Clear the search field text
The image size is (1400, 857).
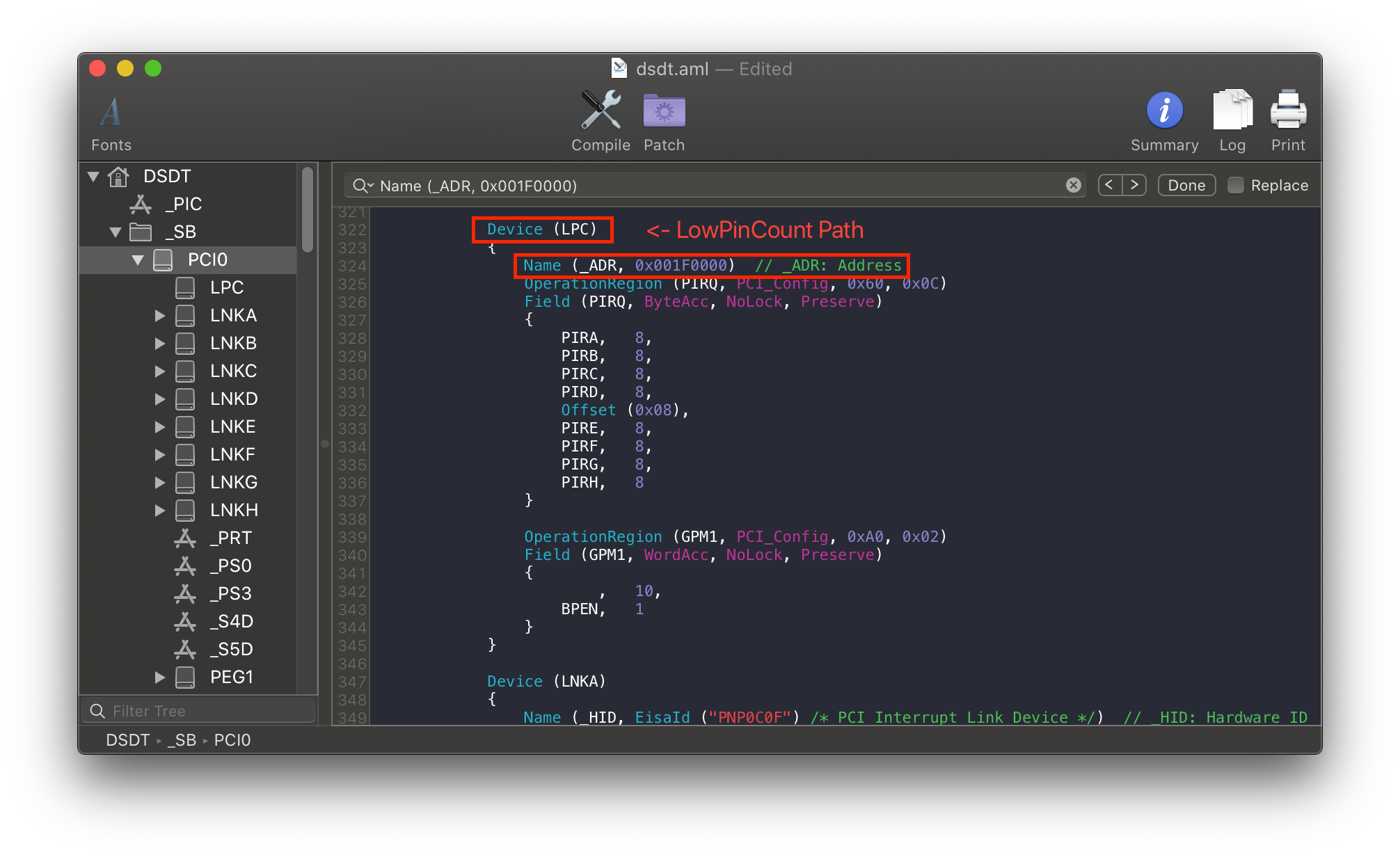1073,185
